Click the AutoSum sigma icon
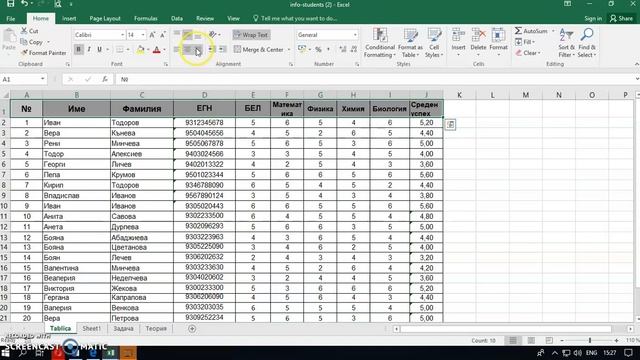This screenshot has height=360, width=640. (518, 31)
